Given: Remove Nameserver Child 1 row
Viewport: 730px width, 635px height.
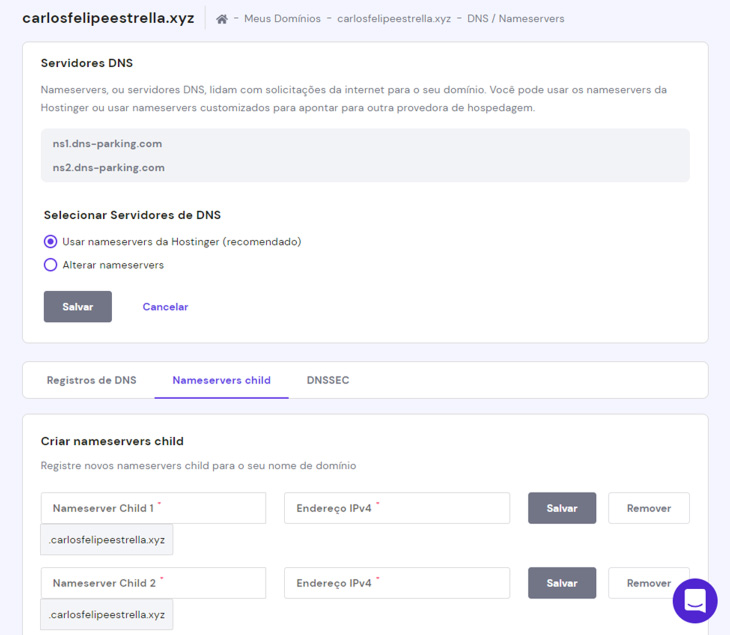Looking at the screenshot, I should coord(649,508).
